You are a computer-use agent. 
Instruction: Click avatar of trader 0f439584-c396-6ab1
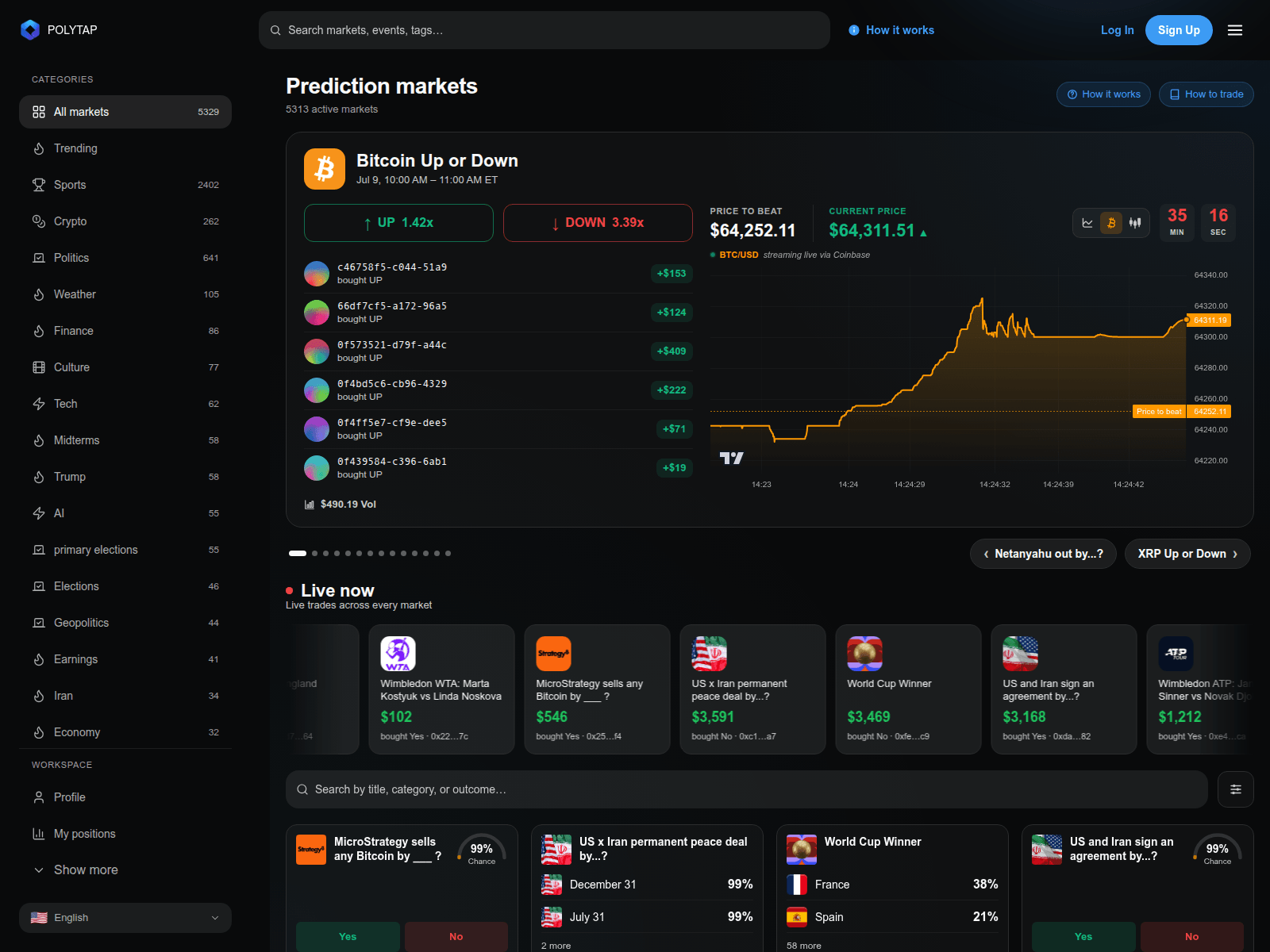tap(317, 468)
